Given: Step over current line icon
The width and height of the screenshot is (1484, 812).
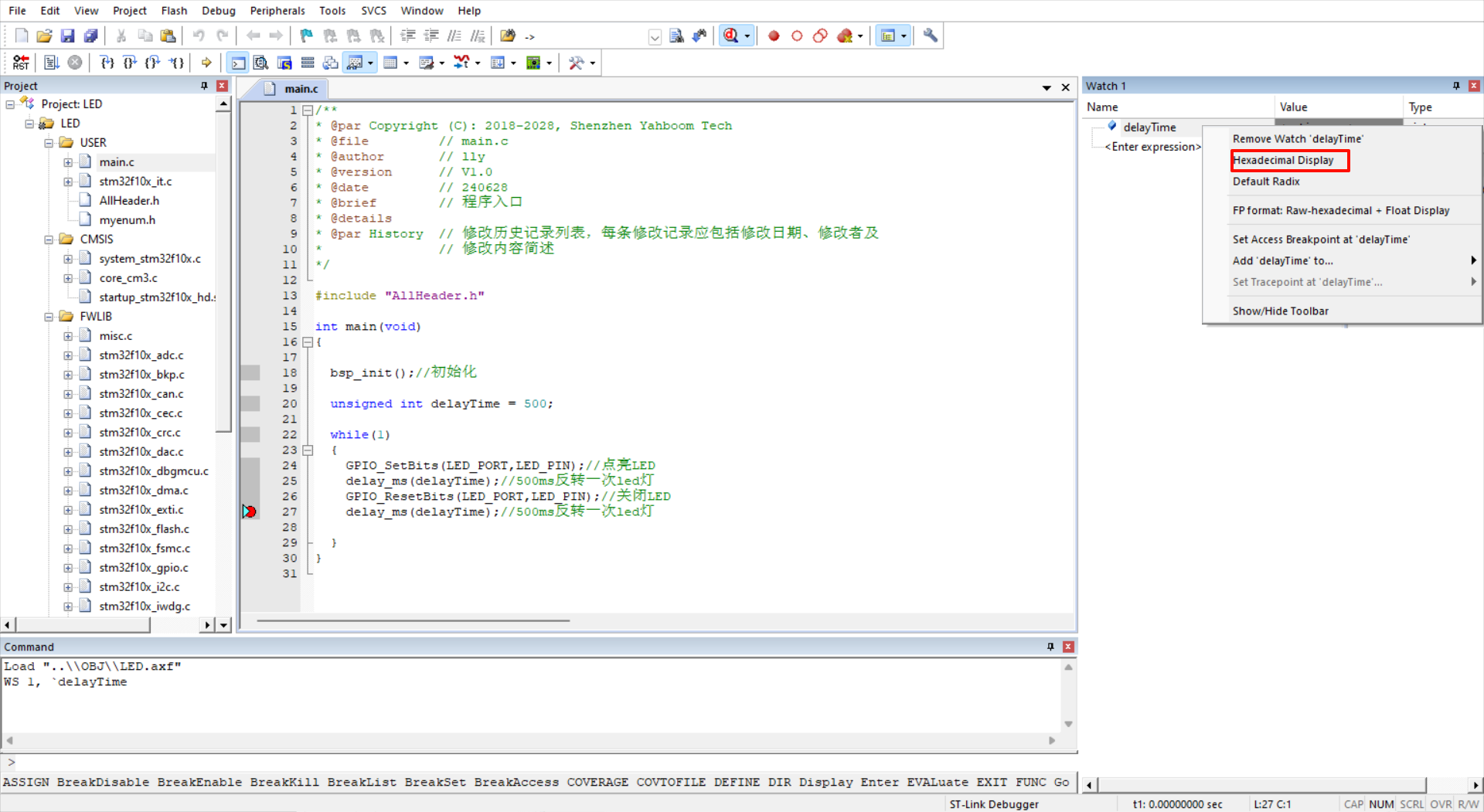Looking at the screenshot, I should [130, 63].
